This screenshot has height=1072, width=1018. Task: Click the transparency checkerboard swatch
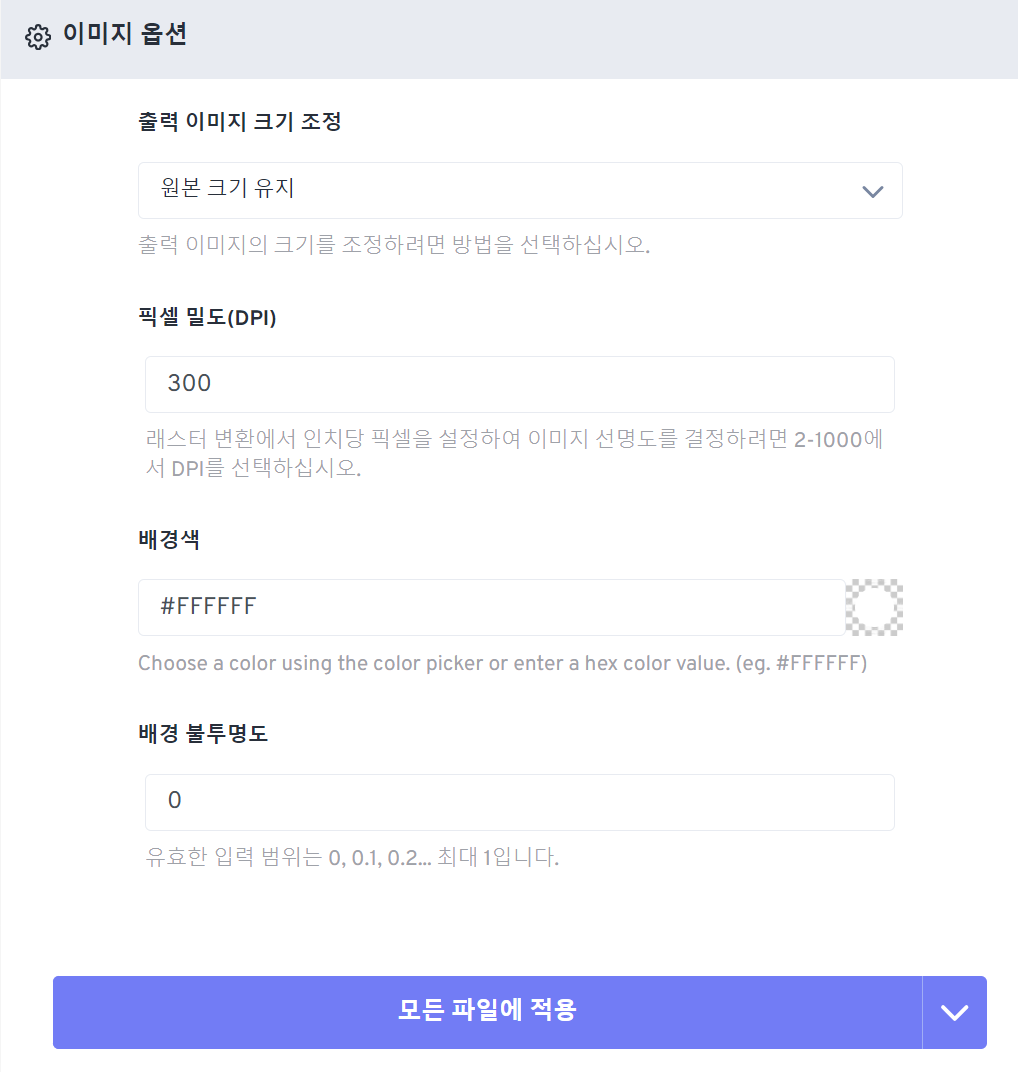(x=872, y=607)
